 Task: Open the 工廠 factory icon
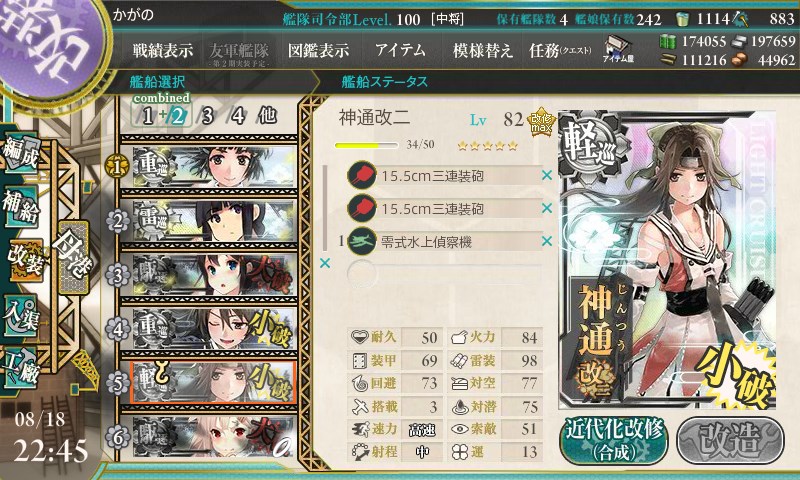[21, 367]
